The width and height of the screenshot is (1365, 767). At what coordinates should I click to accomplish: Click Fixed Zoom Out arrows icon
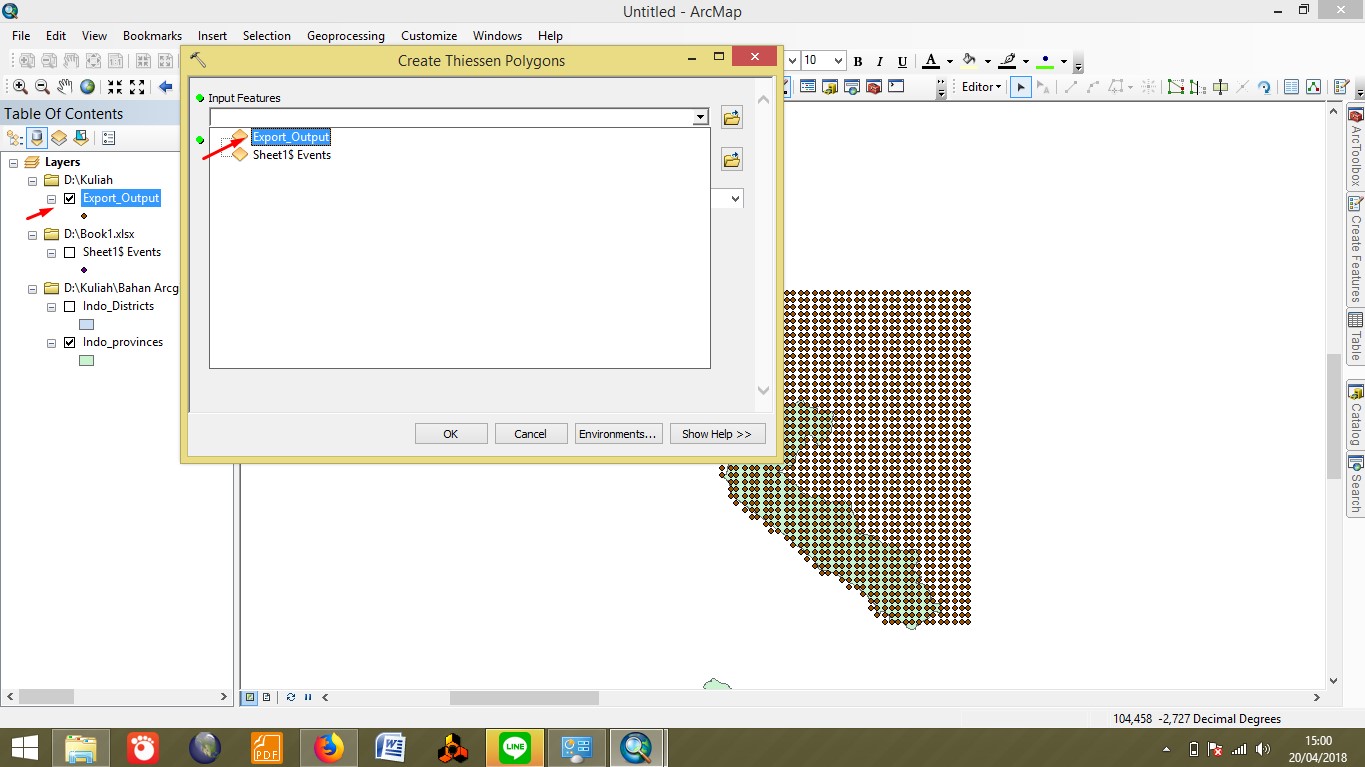pyautogui.click(x=137, y=87)
